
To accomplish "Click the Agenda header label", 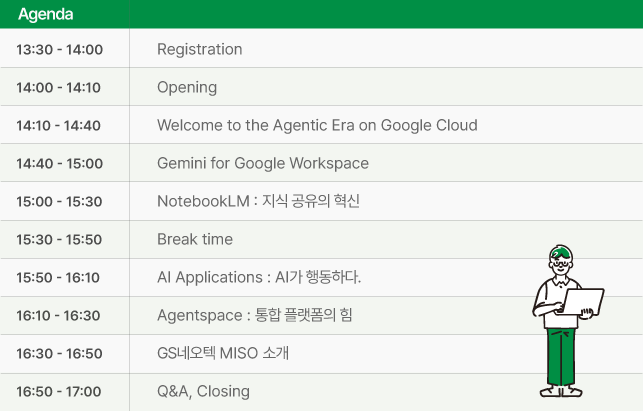I will (46, 14).
